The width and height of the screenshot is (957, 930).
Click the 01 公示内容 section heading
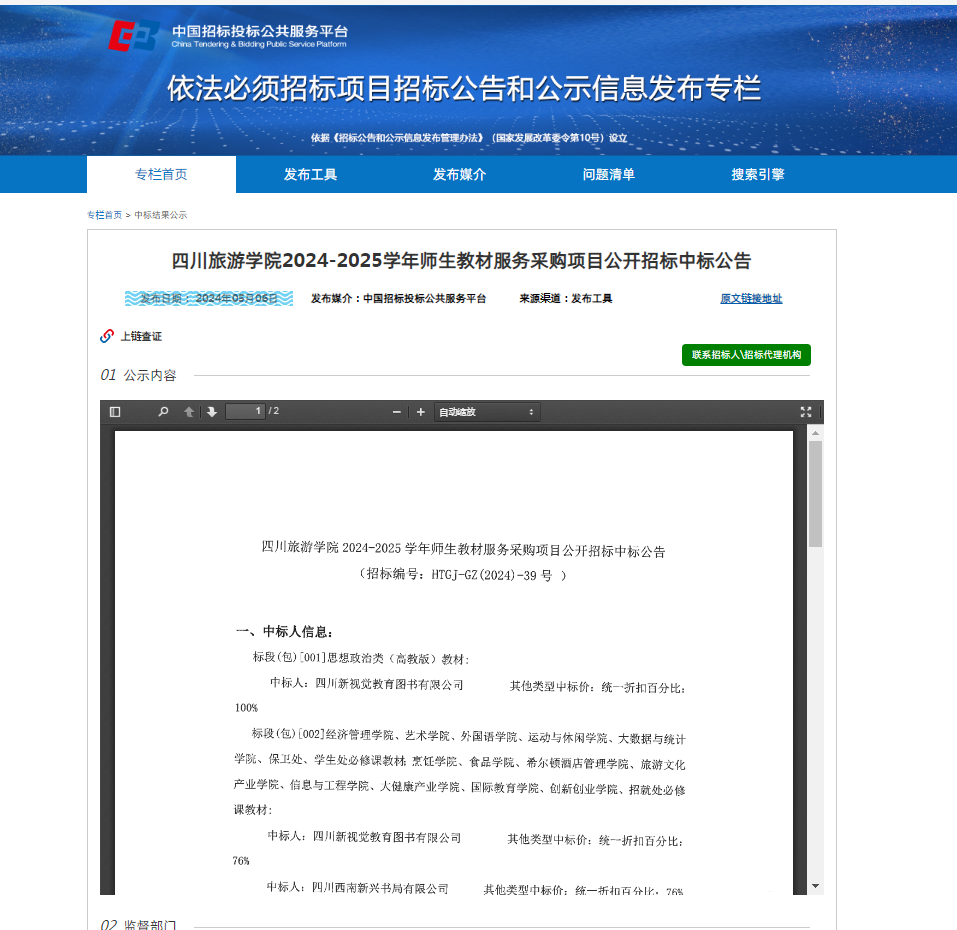click(x=139, y=375)
